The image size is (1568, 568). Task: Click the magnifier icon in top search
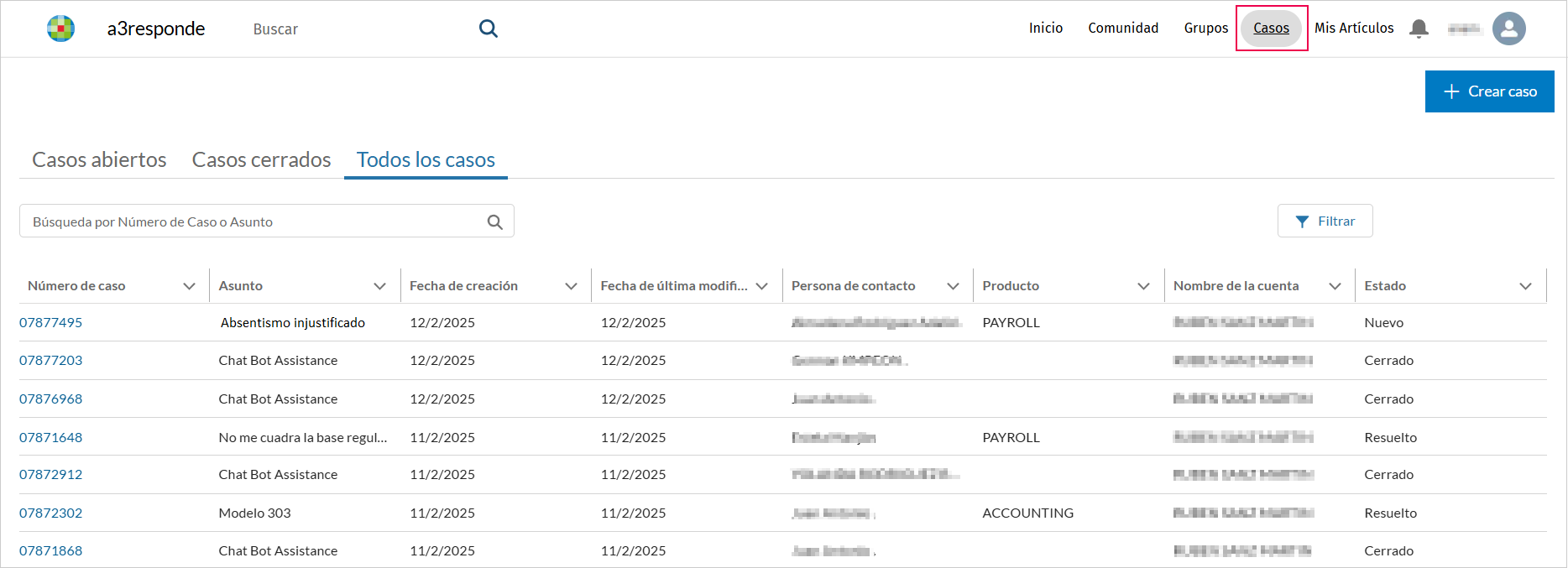pyautogui.click(x=489, y=29)
